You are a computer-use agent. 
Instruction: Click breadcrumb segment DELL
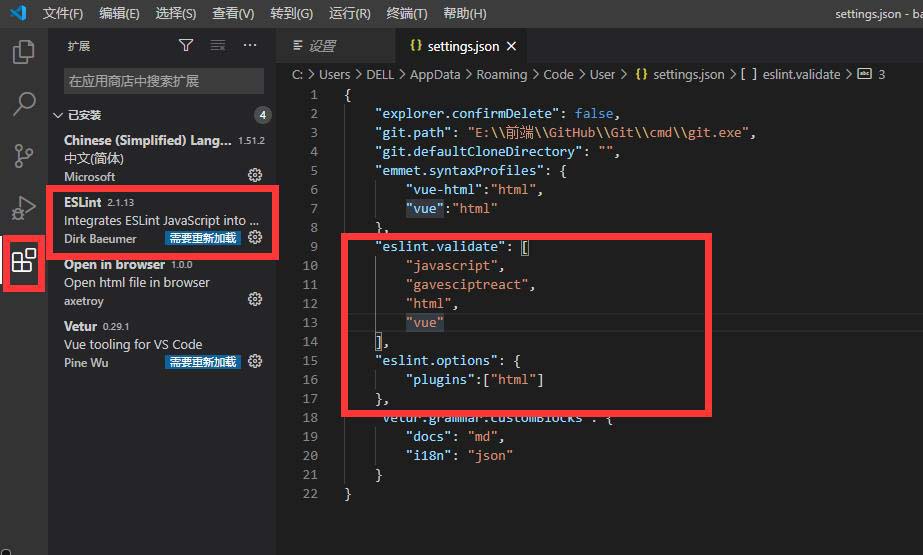click(380, 74)
